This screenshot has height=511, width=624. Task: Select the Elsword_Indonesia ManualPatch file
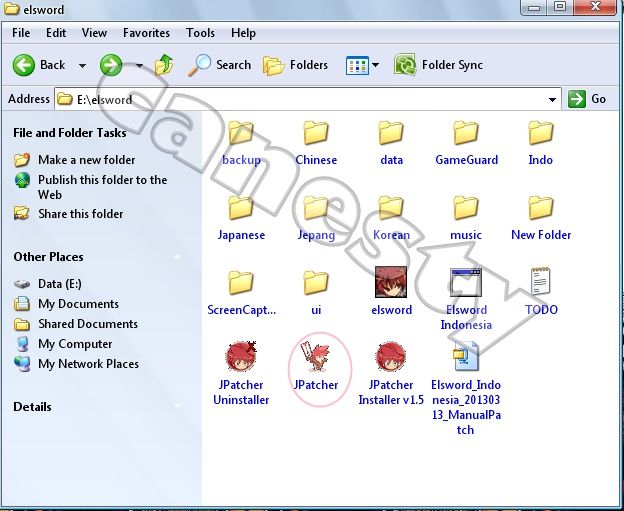pyautogui.click(x=466, y=358)
